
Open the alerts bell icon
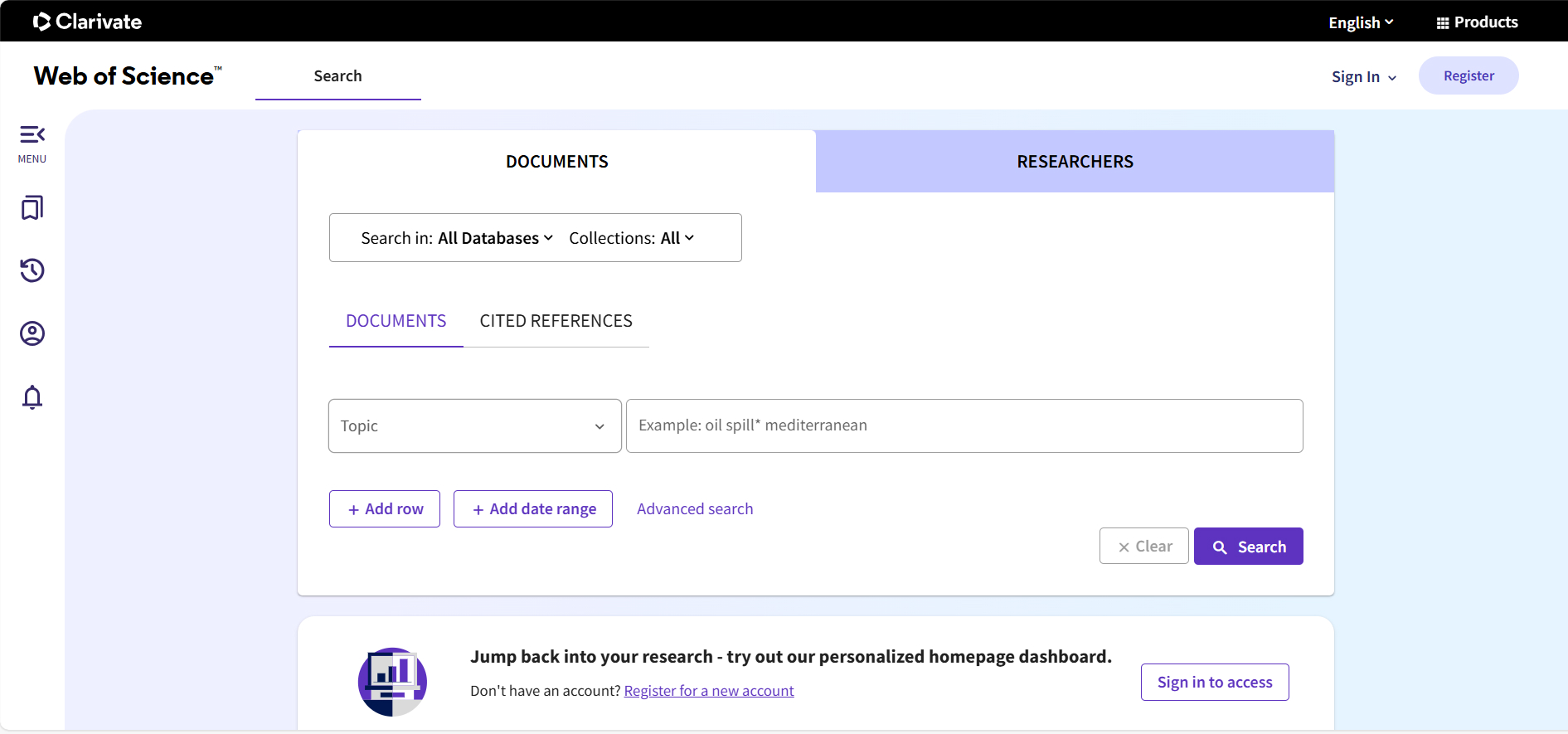coord(32,397)
